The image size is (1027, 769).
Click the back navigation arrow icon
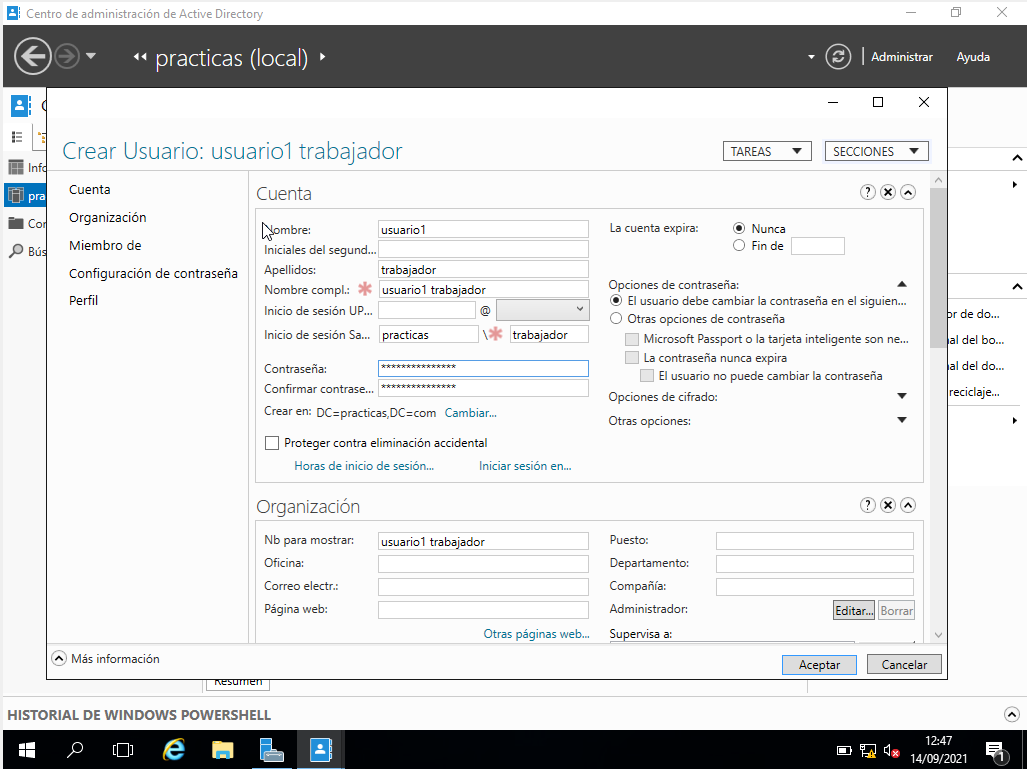click(x=33, y=56)
